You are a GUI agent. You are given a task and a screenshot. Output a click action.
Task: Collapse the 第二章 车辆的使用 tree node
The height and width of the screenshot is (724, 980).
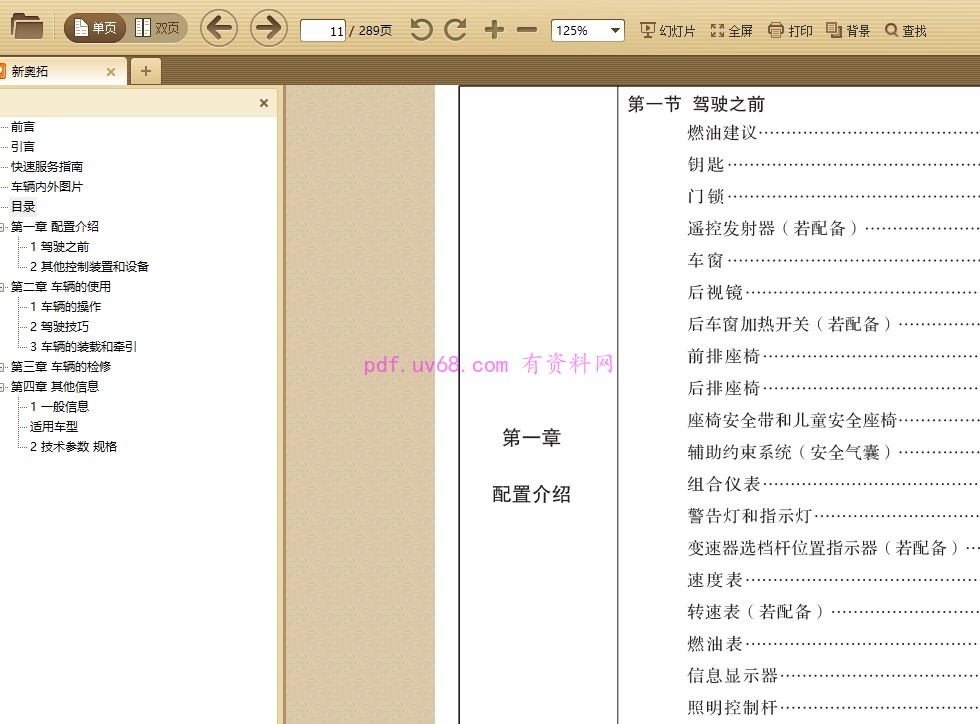[3, 287]
